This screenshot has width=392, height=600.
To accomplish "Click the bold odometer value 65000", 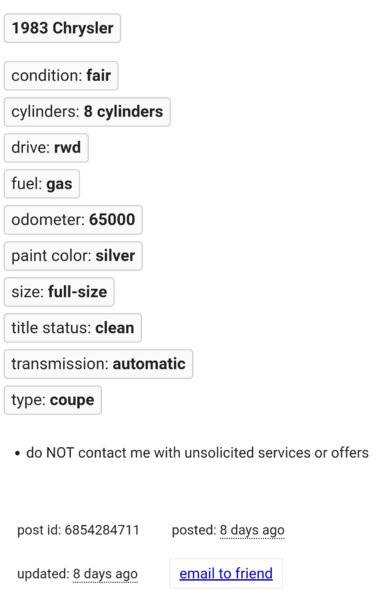I will pyautogui.click(x=112, y=220).
